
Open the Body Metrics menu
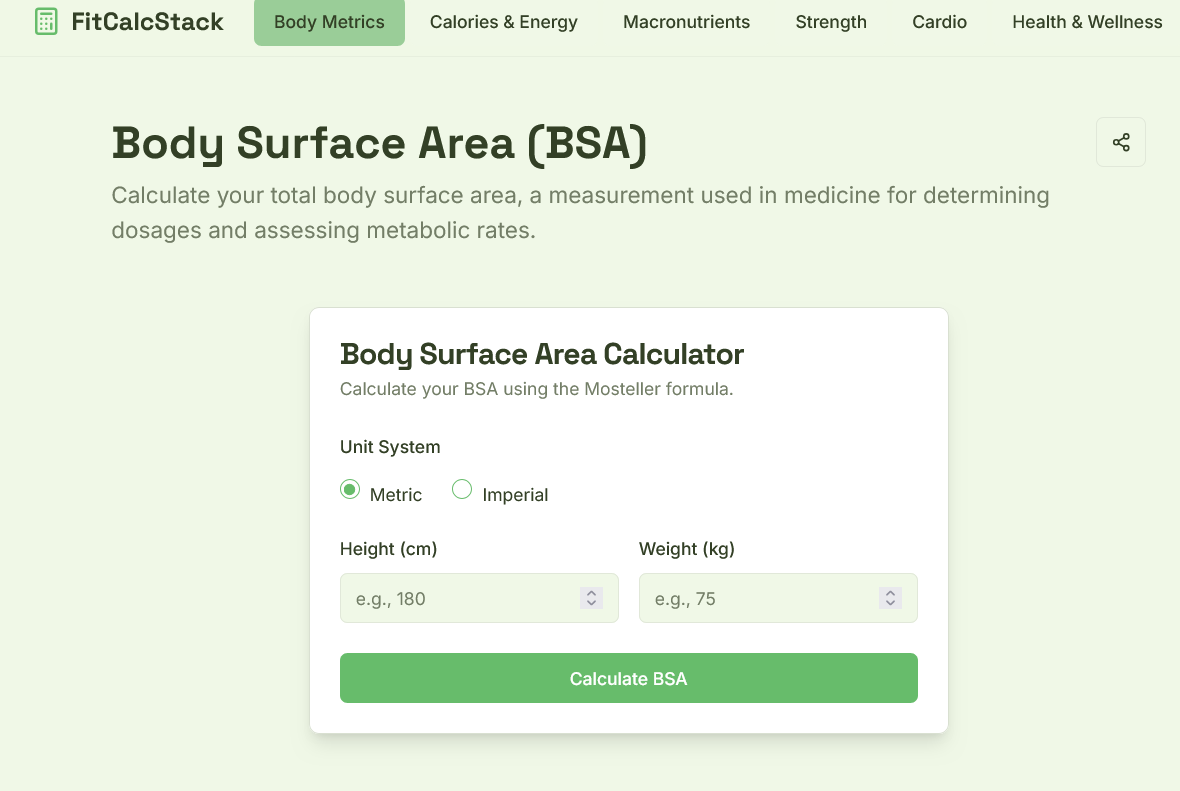coord(329,22)
